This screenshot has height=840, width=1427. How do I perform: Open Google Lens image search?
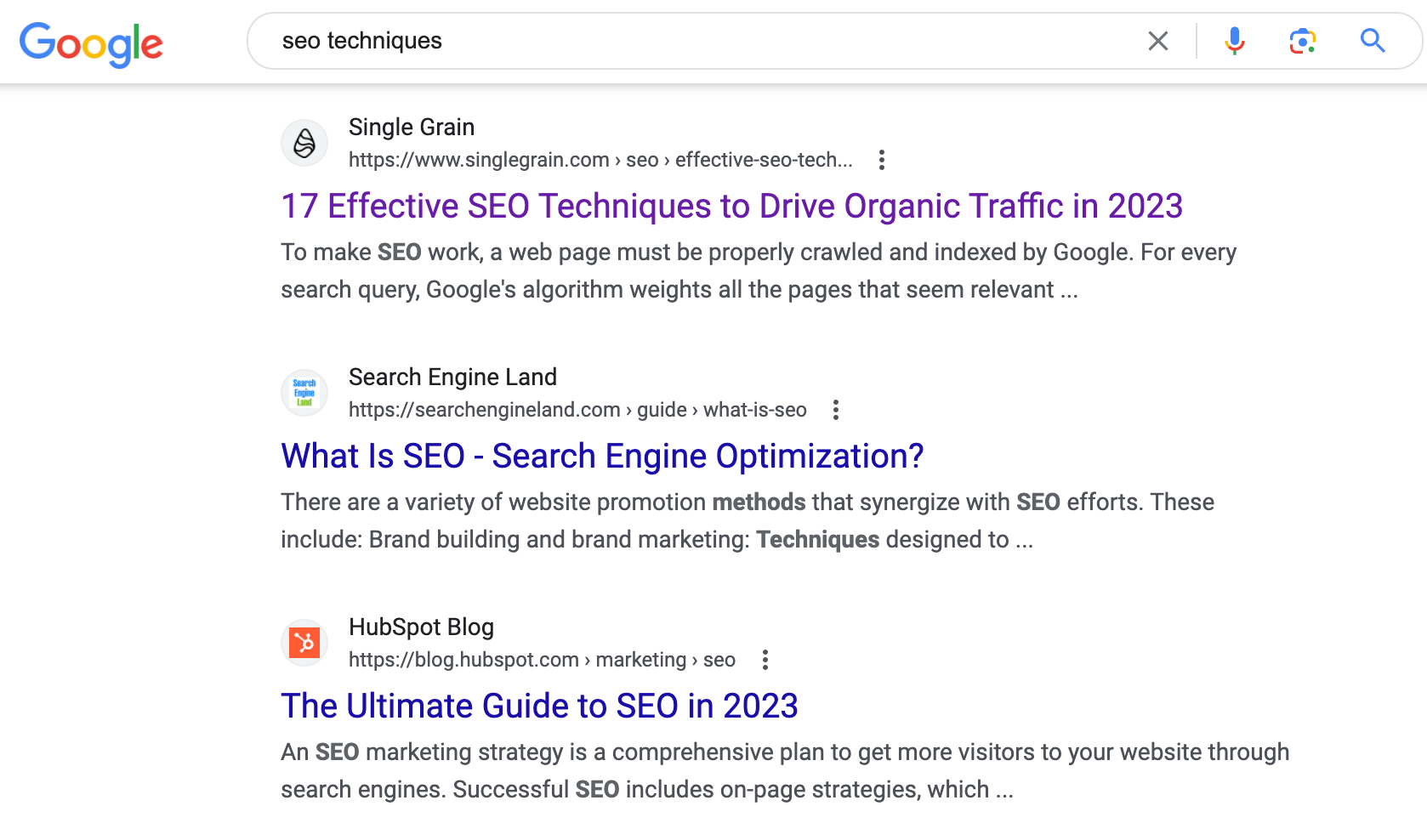pos(1302,41)
